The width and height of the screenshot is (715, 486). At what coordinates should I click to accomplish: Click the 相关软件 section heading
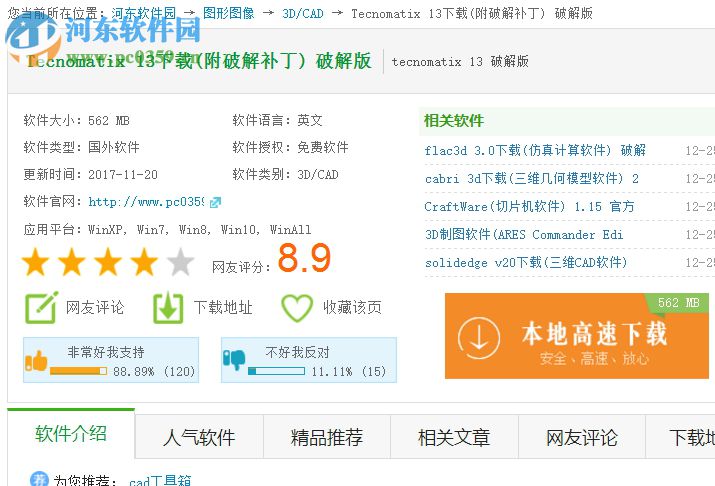[454, 121]
